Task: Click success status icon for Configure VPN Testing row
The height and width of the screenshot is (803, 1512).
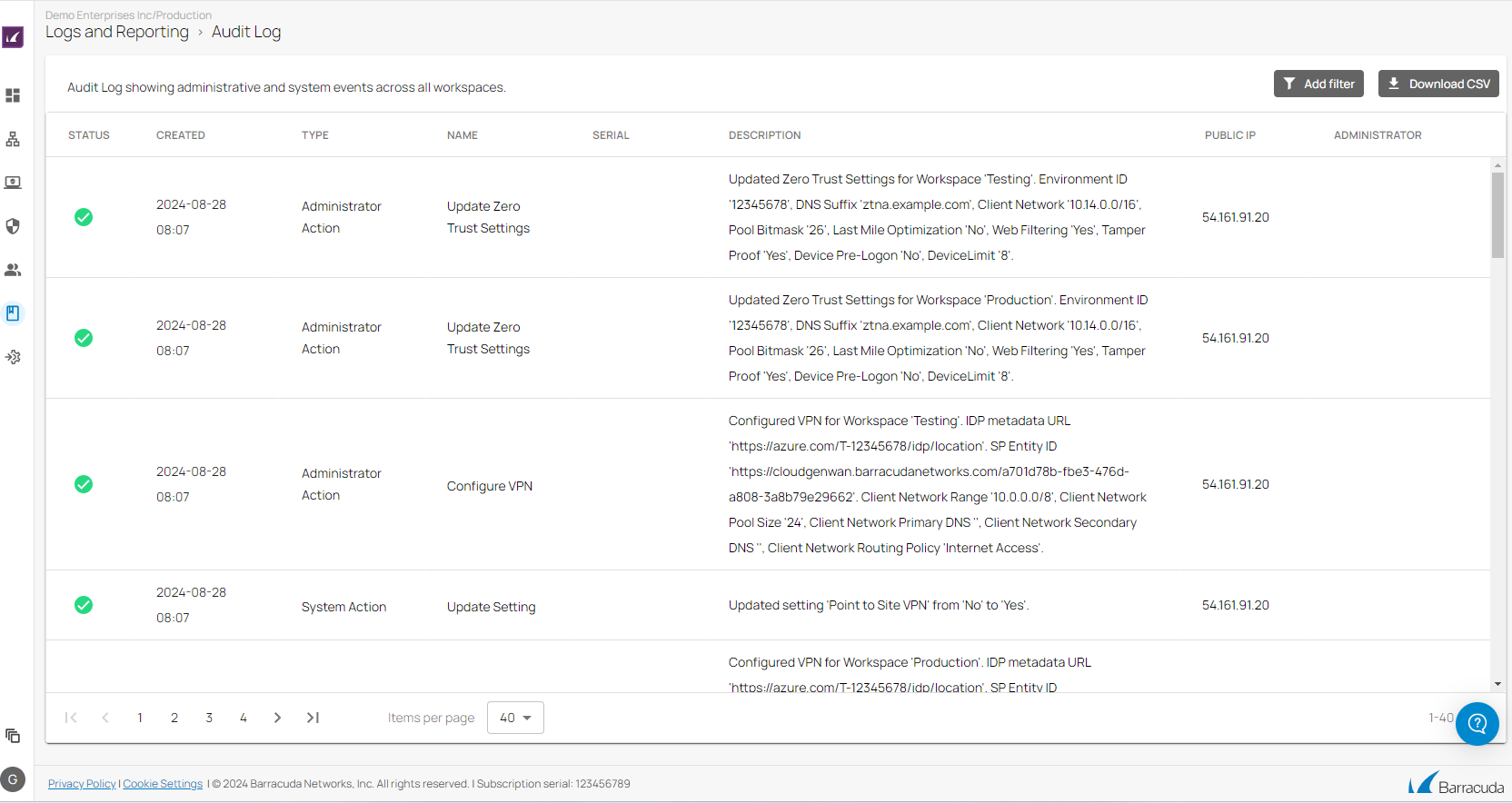Action: [x=84, y=484]
